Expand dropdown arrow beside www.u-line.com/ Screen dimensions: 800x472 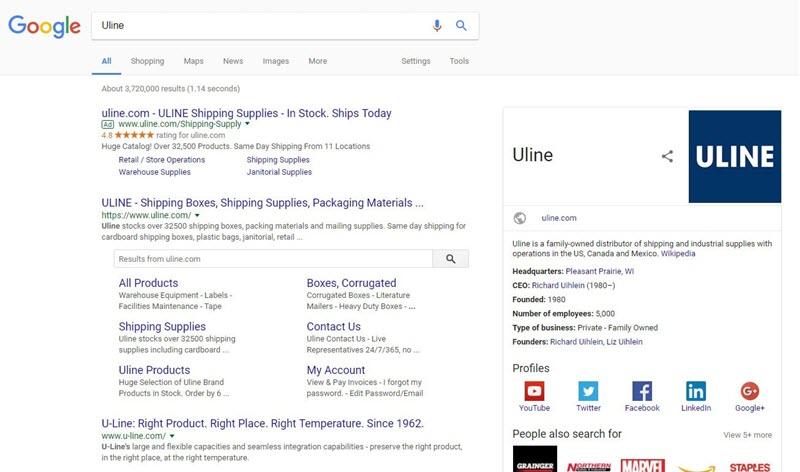(x=172, y=436)
